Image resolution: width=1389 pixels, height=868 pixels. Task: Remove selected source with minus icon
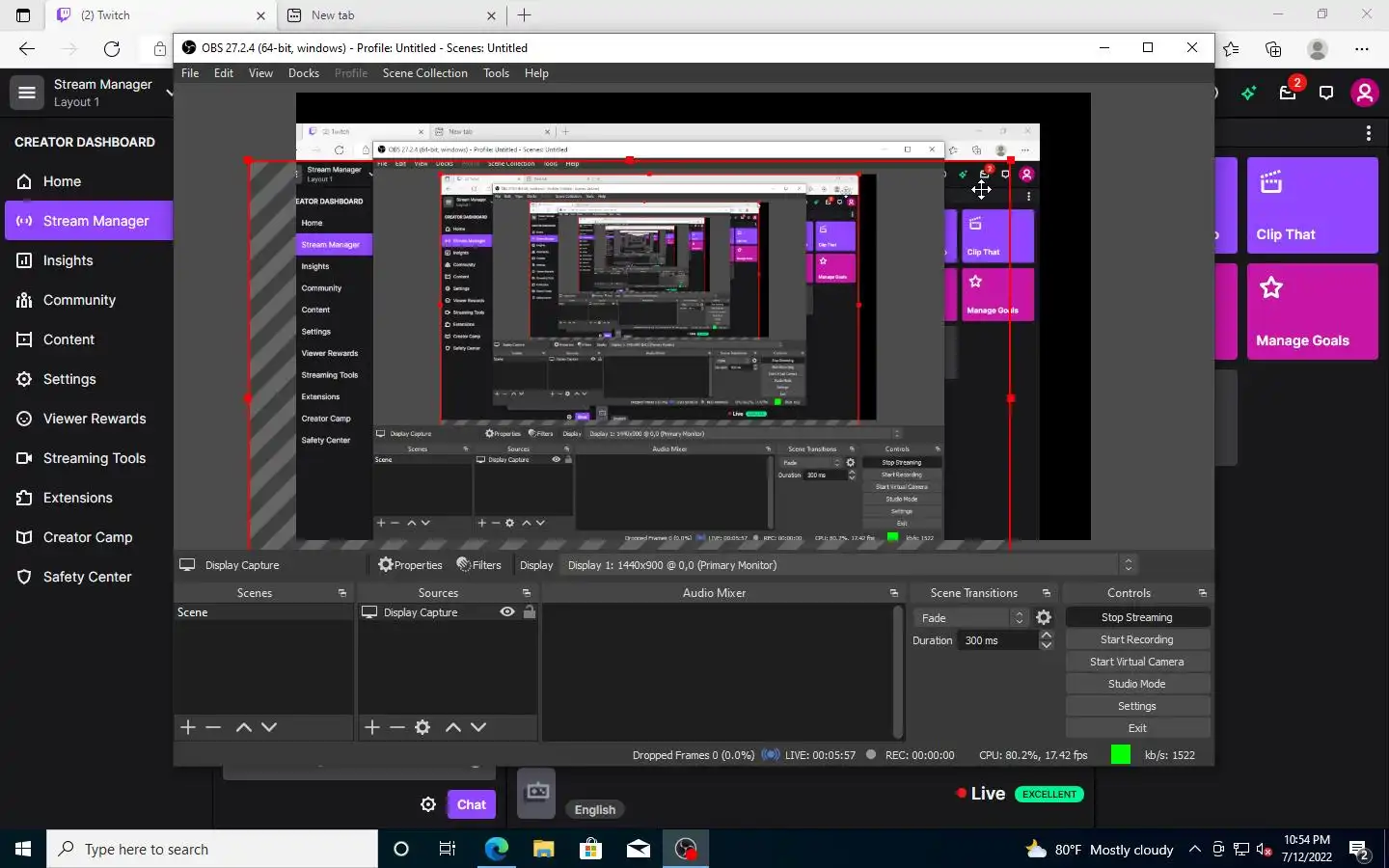(x=397, y=727)
